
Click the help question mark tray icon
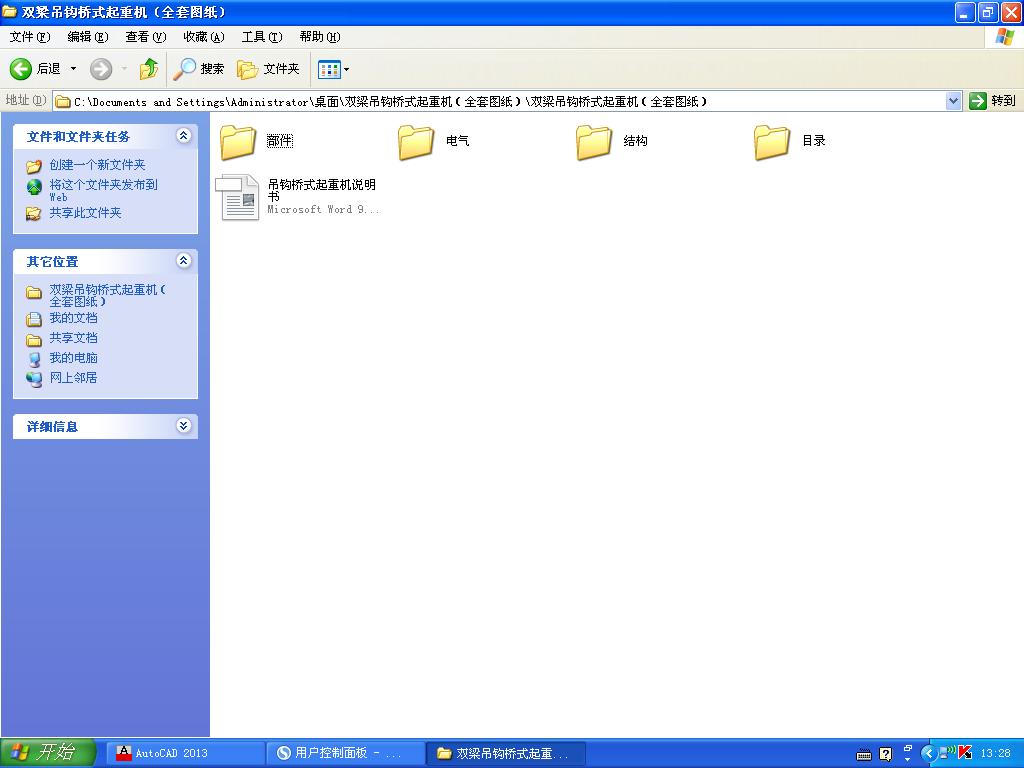886,754
